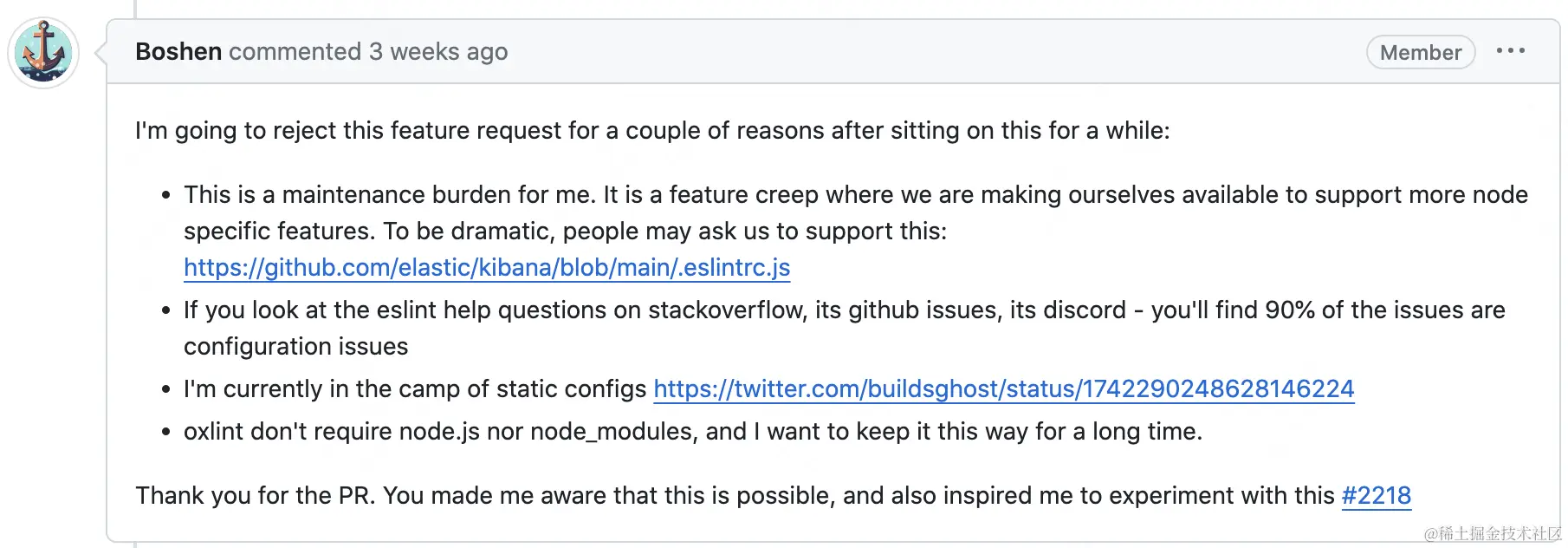Click the 'configuration issues' text line
The image size is (1568, 548).
295,347
